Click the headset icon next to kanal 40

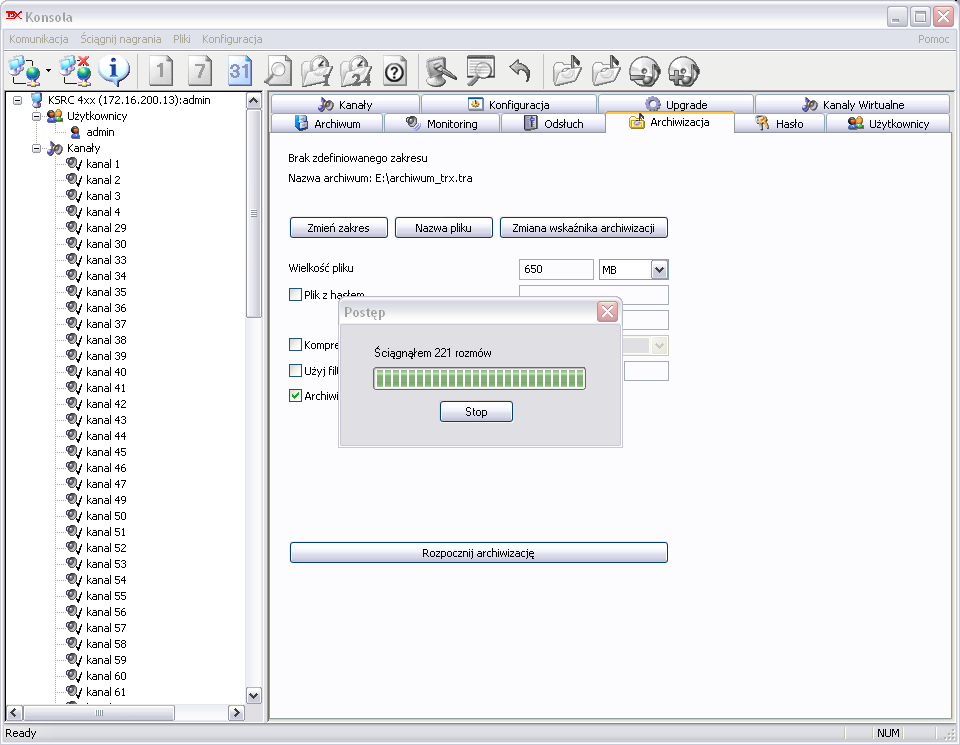[74, 372]
